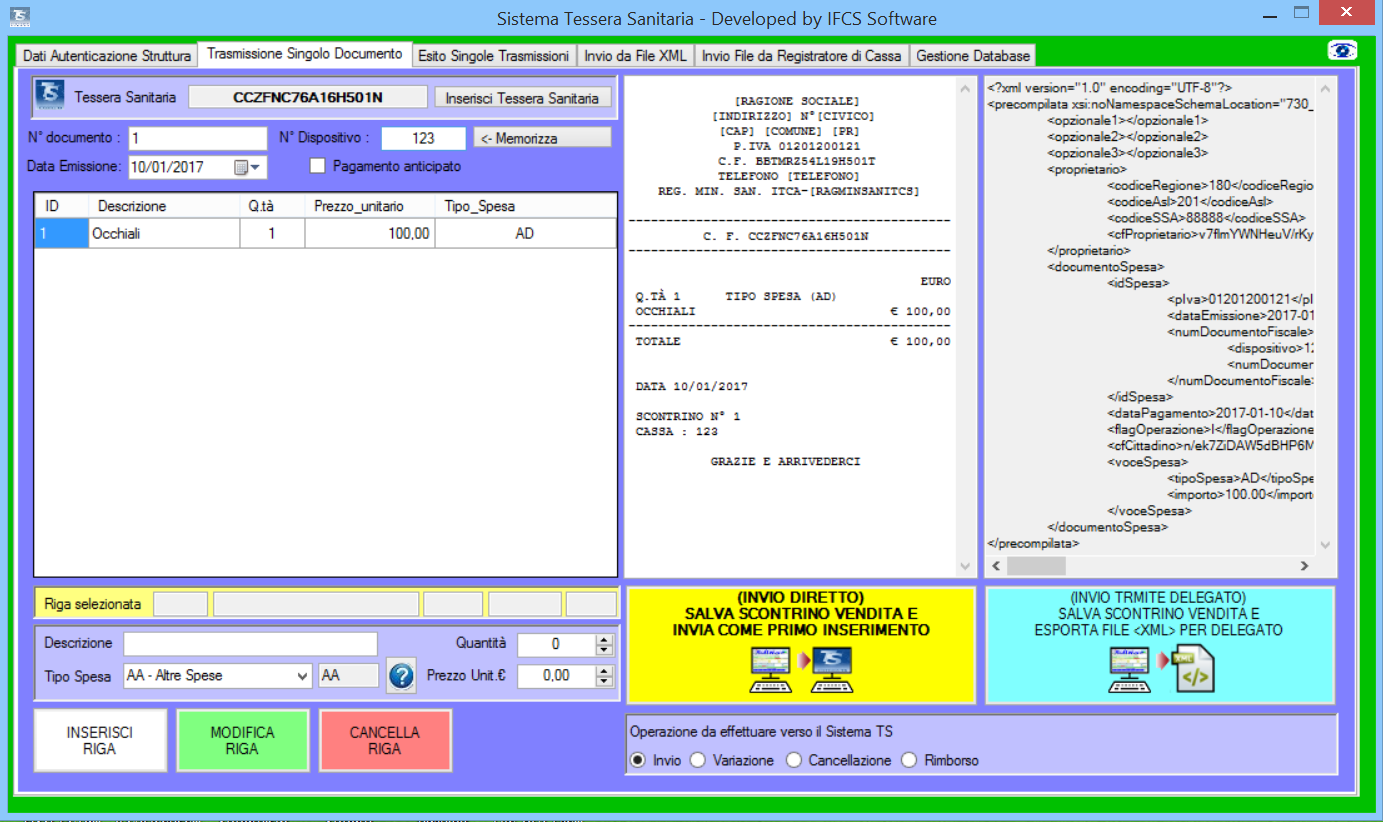Increase Quantità with the up arrow

click(603, 639)
